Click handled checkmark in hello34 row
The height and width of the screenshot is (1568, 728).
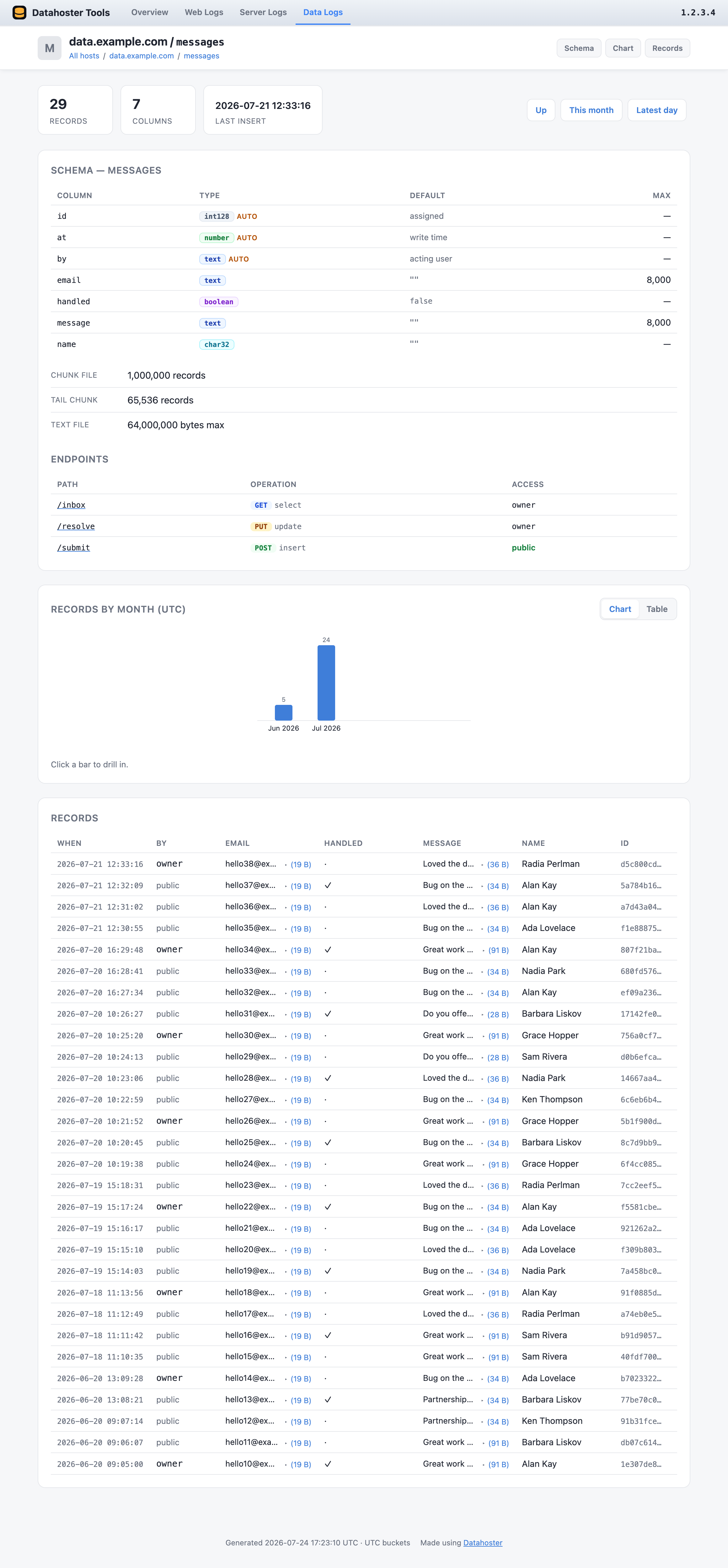coord(328,949)
